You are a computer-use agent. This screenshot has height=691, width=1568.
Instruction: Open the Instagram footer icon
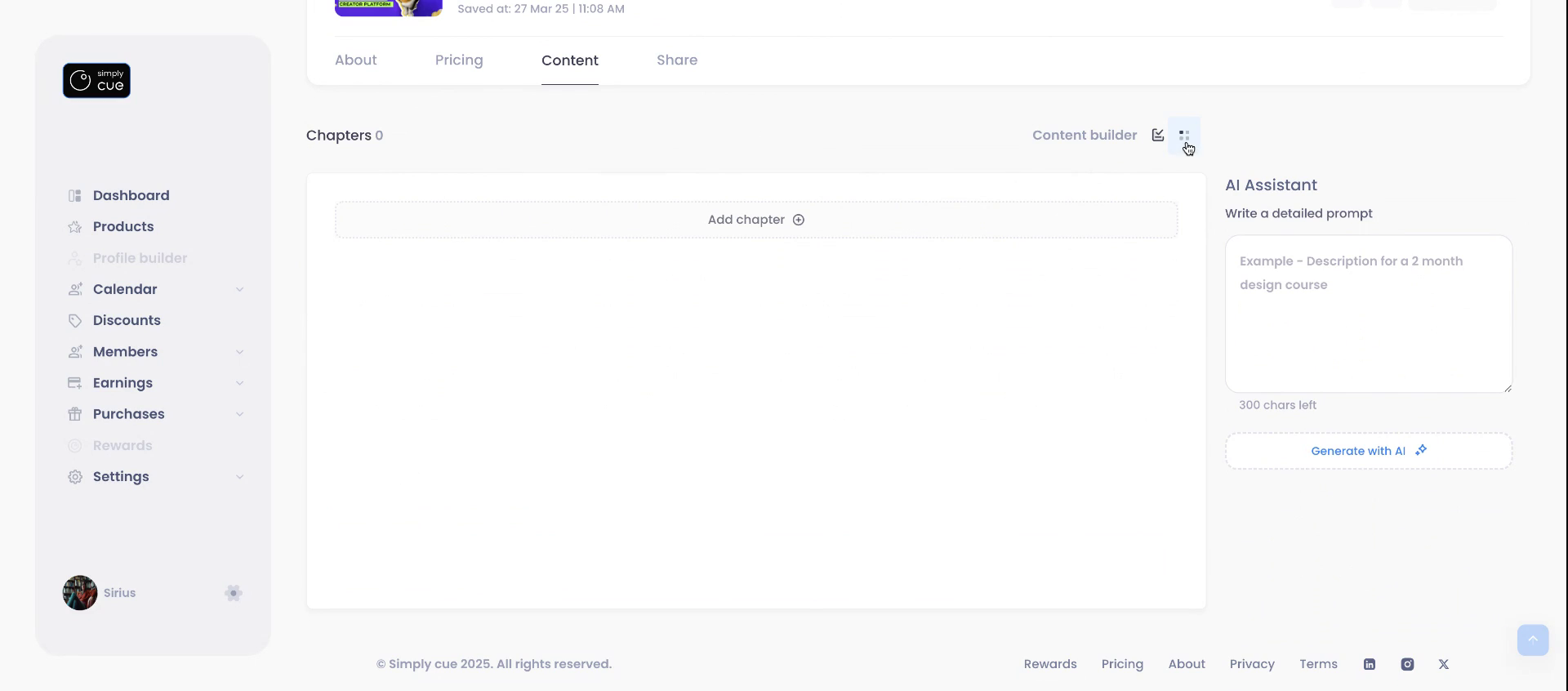[x=1407, y=664]
